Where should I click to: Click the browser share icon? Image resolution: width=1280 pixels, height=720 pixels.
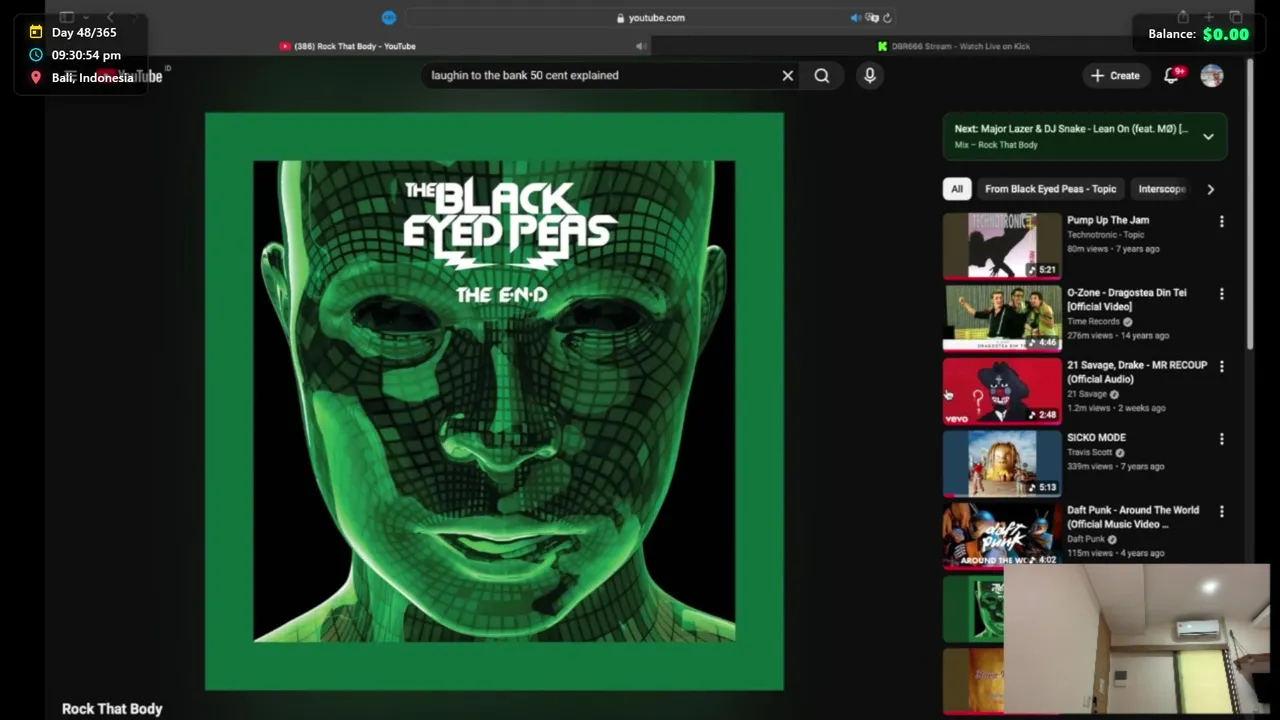point(1183,17)
